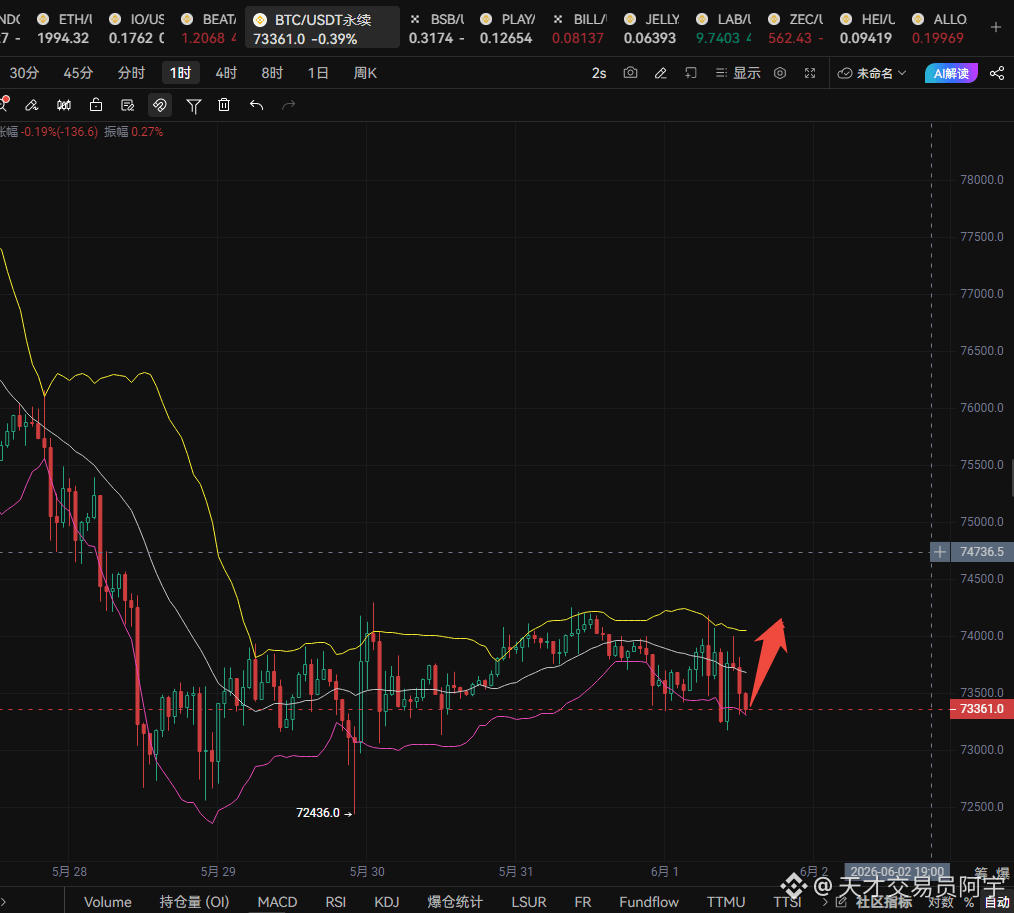Toggle the LSUR indicator

click(x=528, y=901)
